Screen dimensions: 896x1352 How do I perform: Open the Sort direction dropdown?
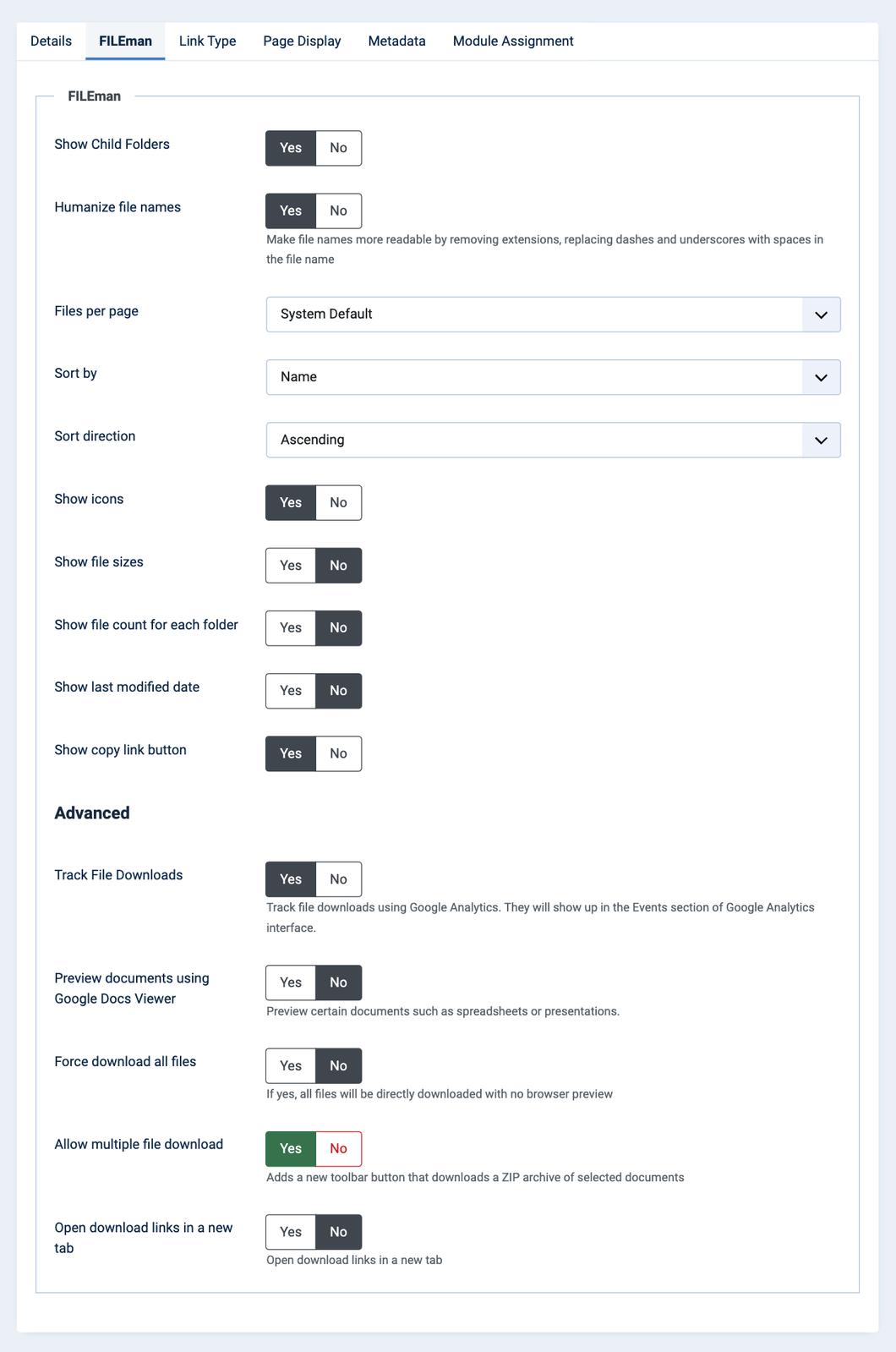point(553,440)
